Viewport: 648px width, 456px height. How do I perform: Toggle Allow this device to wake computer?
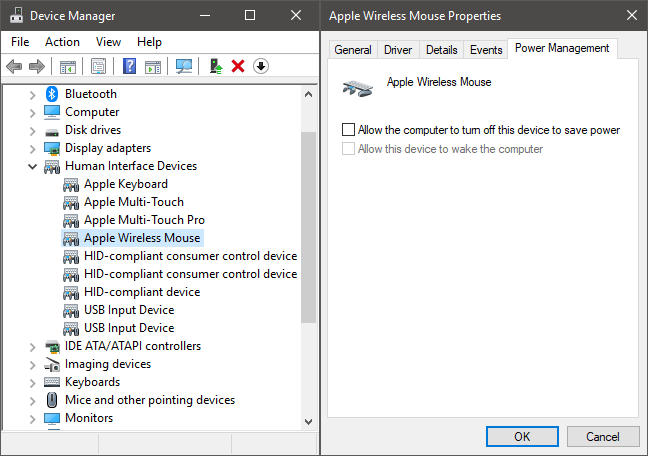pos(348,149)
